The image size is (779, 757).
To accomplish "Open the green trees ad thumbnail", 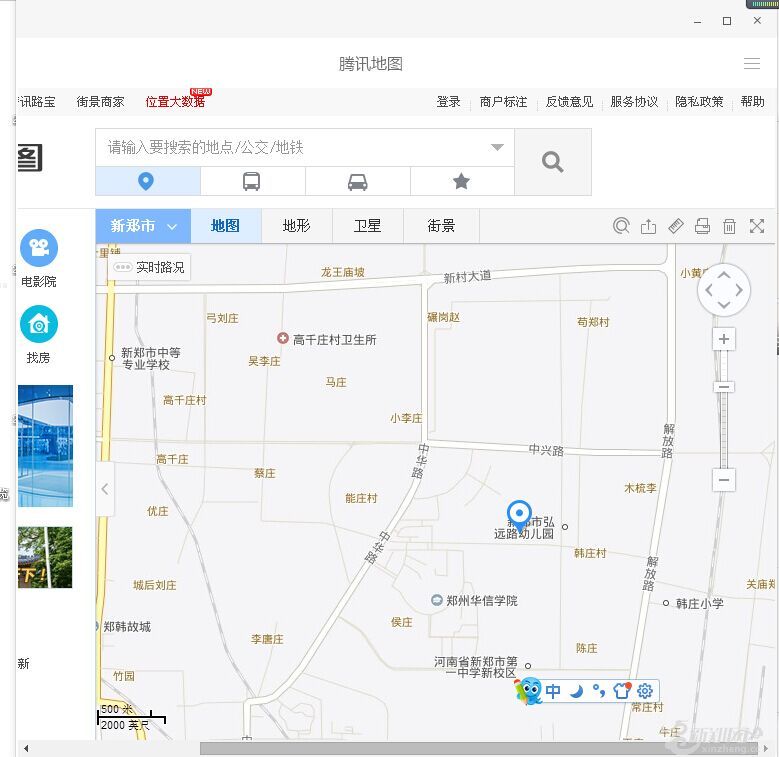I will (x=45, y=557).
